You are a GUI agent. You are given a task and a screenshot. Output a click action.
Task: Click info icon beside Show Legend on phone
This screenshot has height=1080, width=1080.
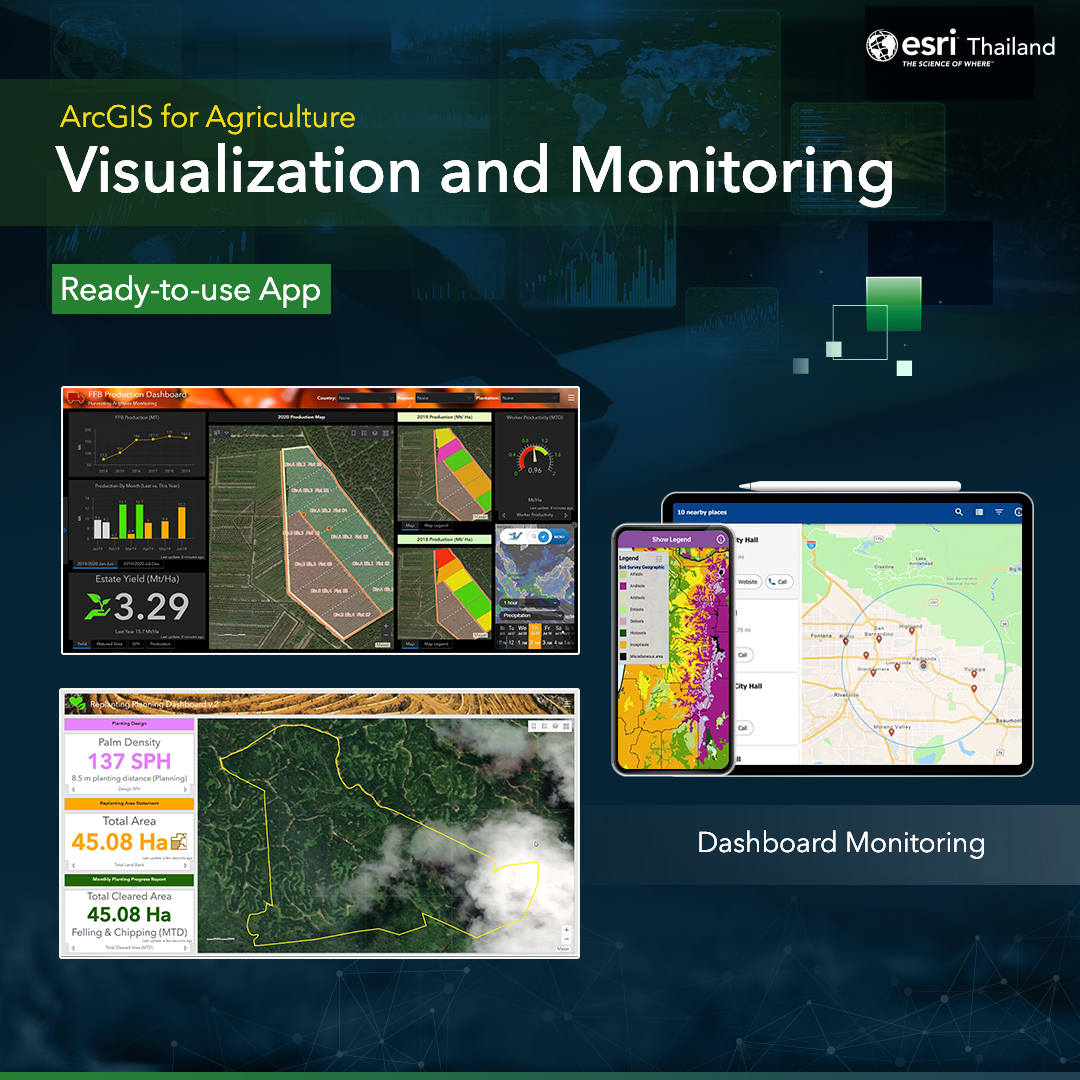[x=720, y=539]
